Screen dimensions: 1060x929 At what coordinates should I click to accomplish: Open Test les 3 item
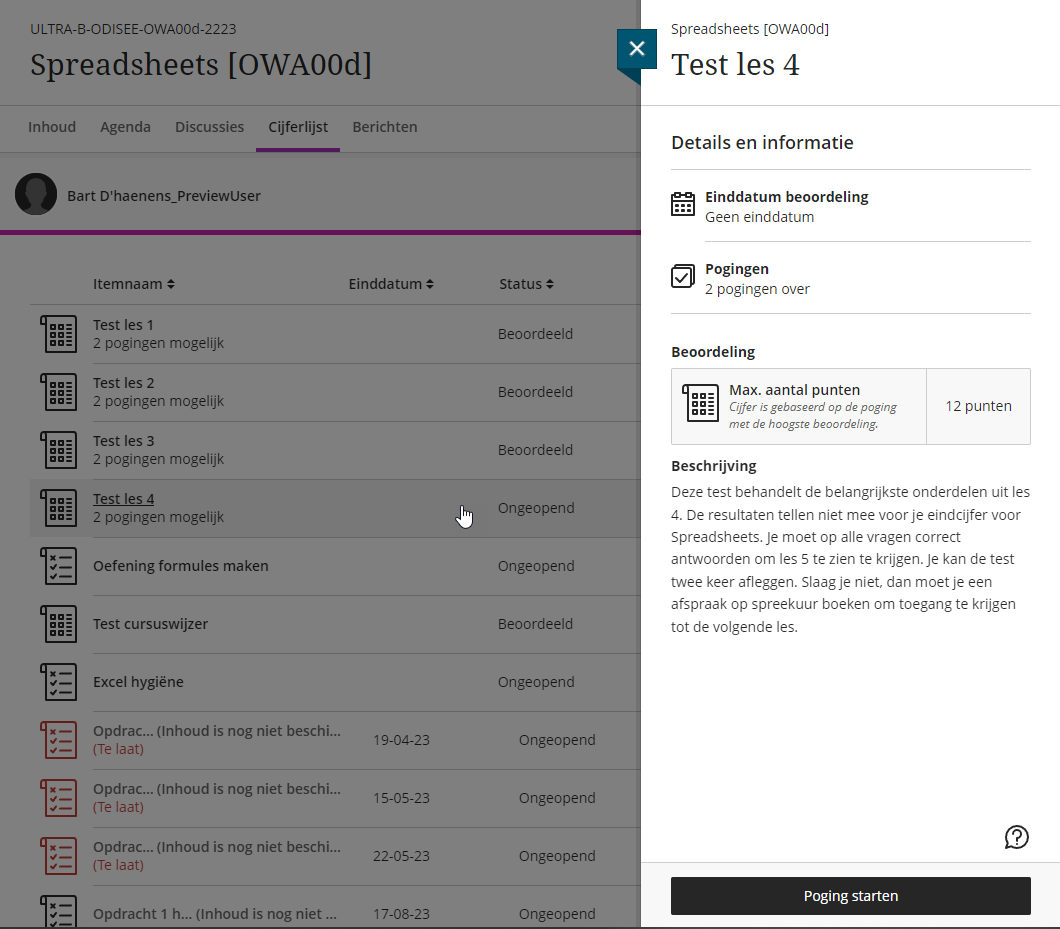[124, 442]
